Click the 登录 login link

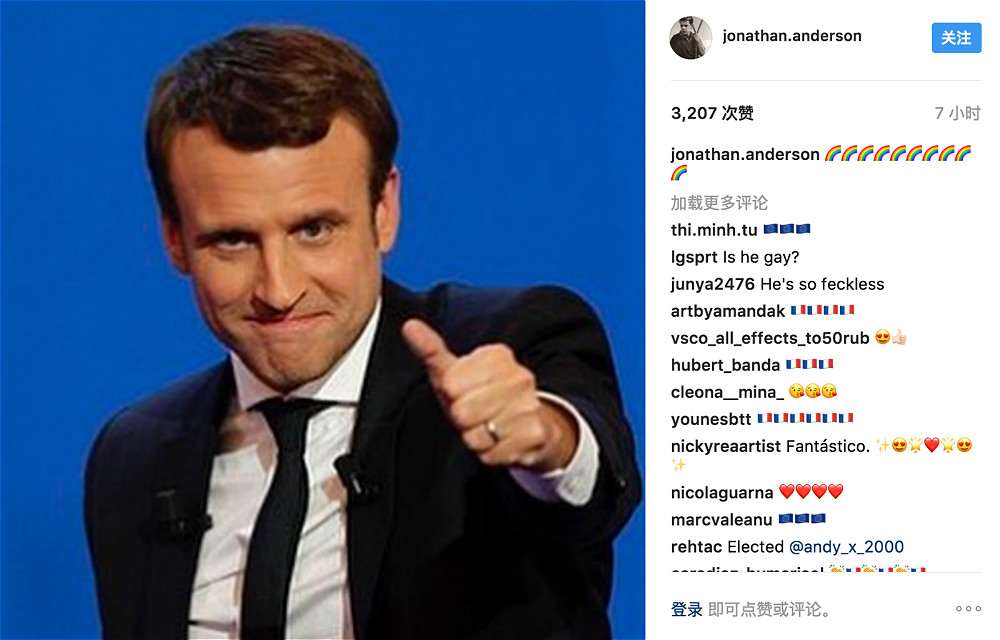686,609
